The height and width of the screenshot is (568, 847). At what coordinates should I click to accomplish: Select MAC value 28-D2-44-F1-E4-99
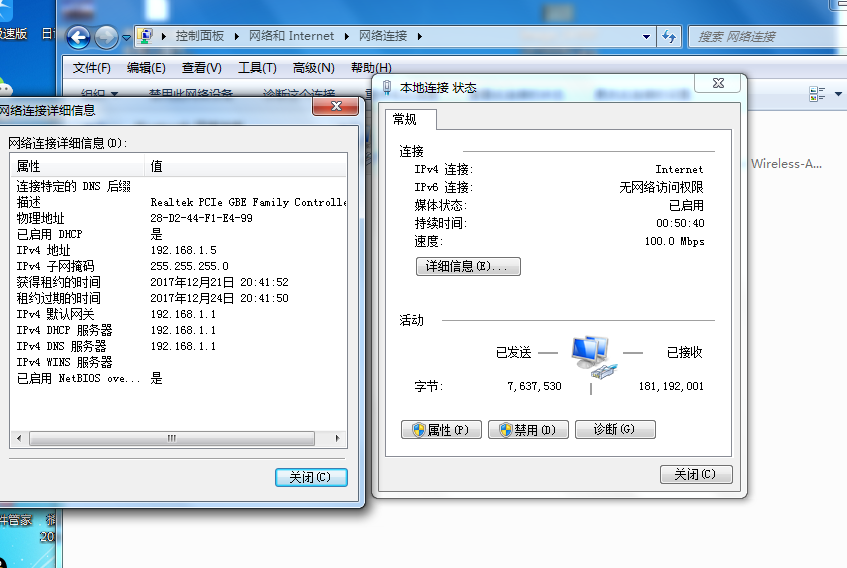pos(201,218)
